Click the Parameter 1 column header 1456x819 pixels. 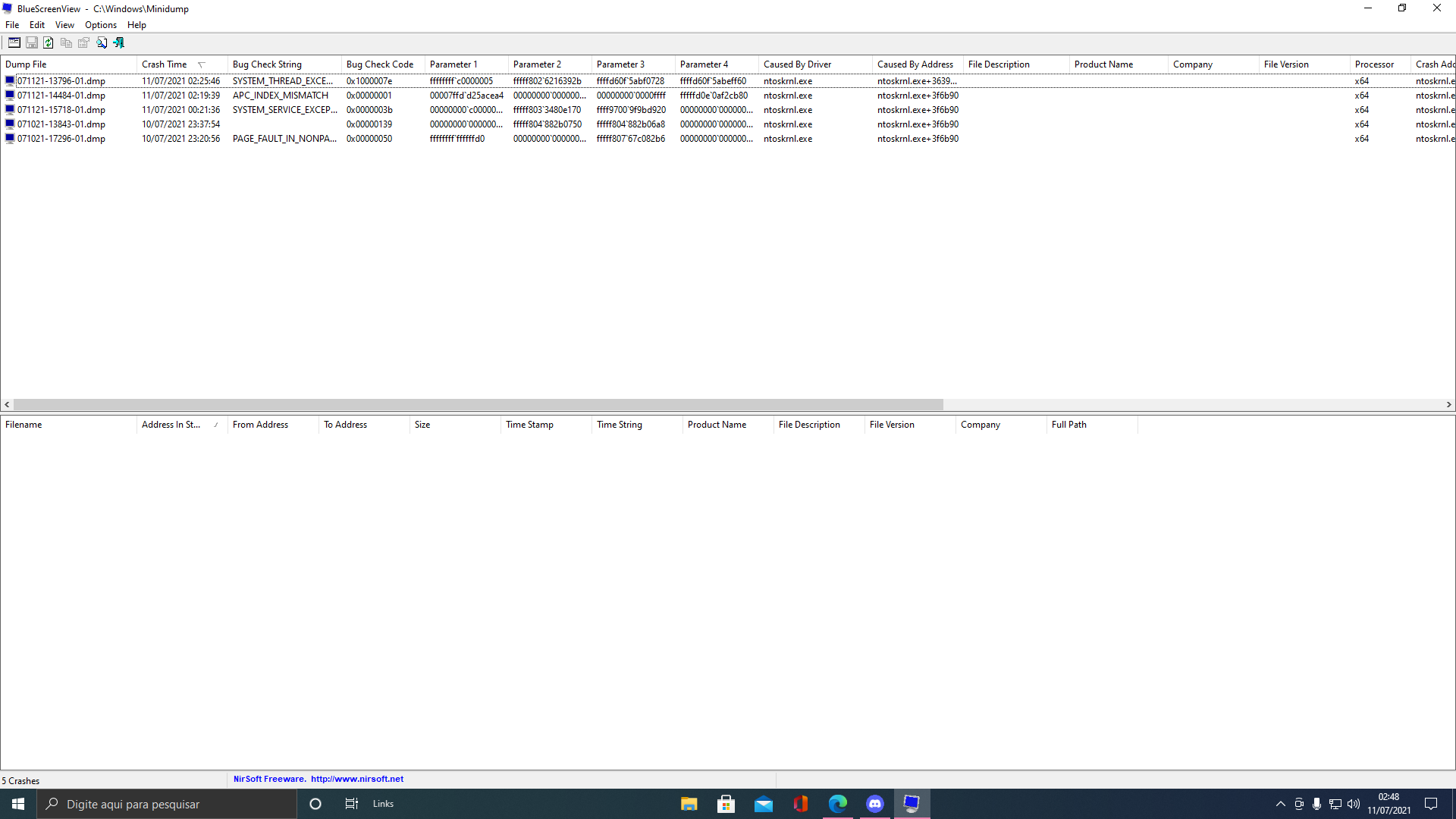click(x=466, y=64)
